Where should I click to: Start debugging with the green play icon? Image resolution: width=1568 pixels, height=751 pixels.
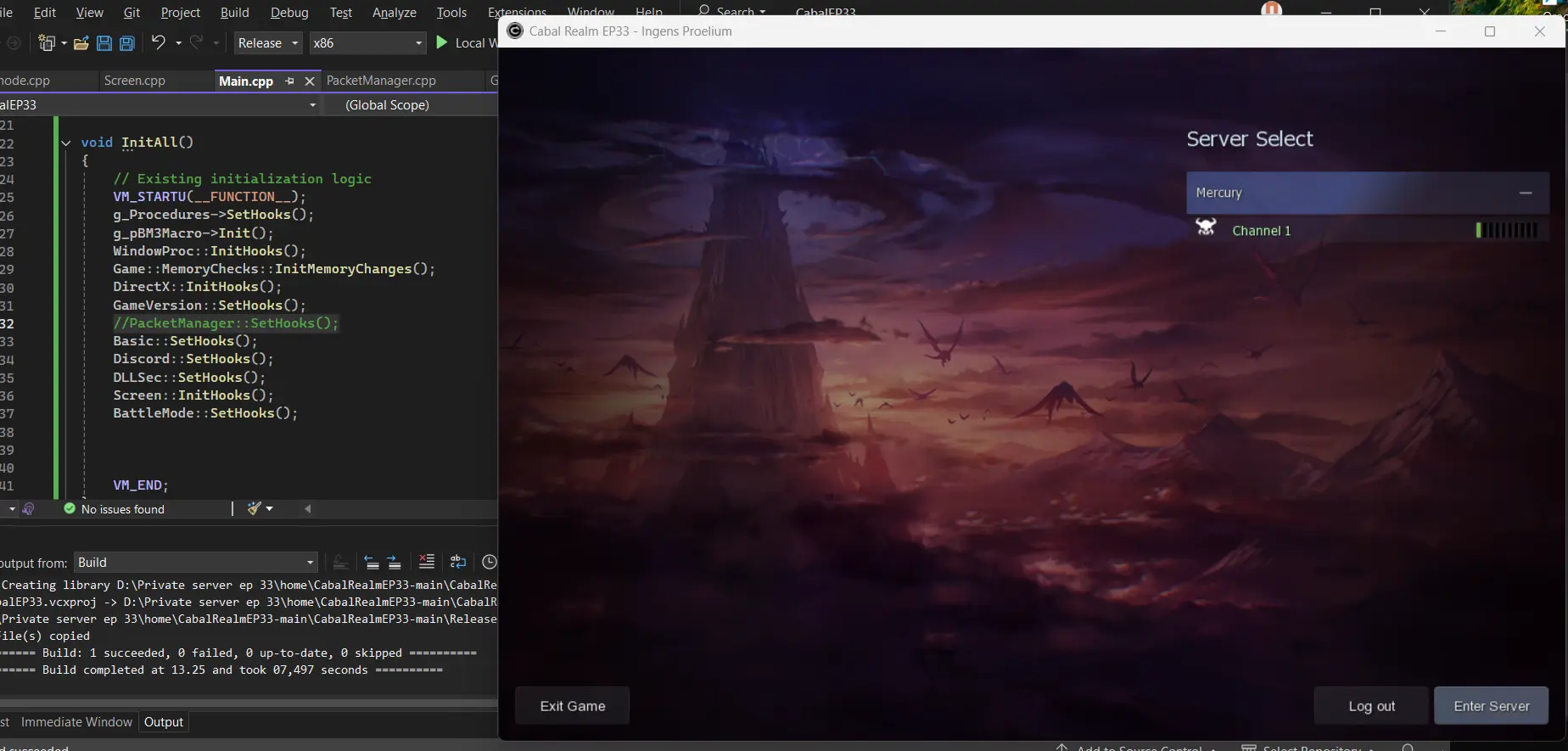click(x=441, y=42)
